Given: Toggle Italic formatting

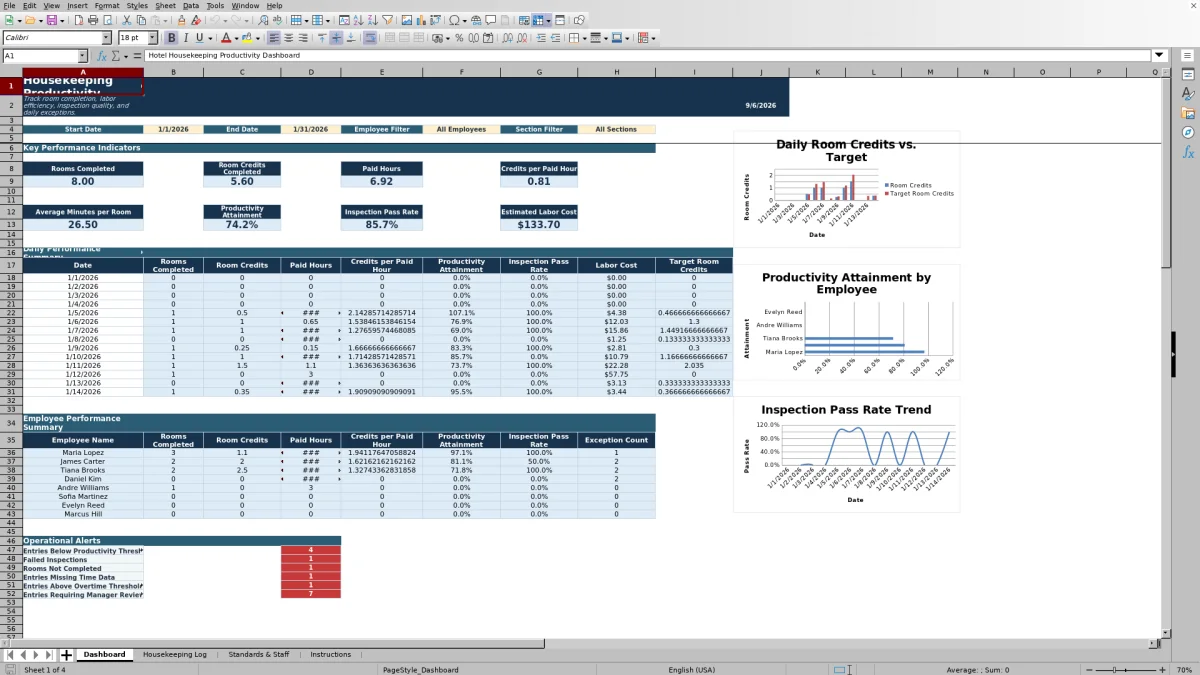Looking at the screenshot, I should [185, 38].
